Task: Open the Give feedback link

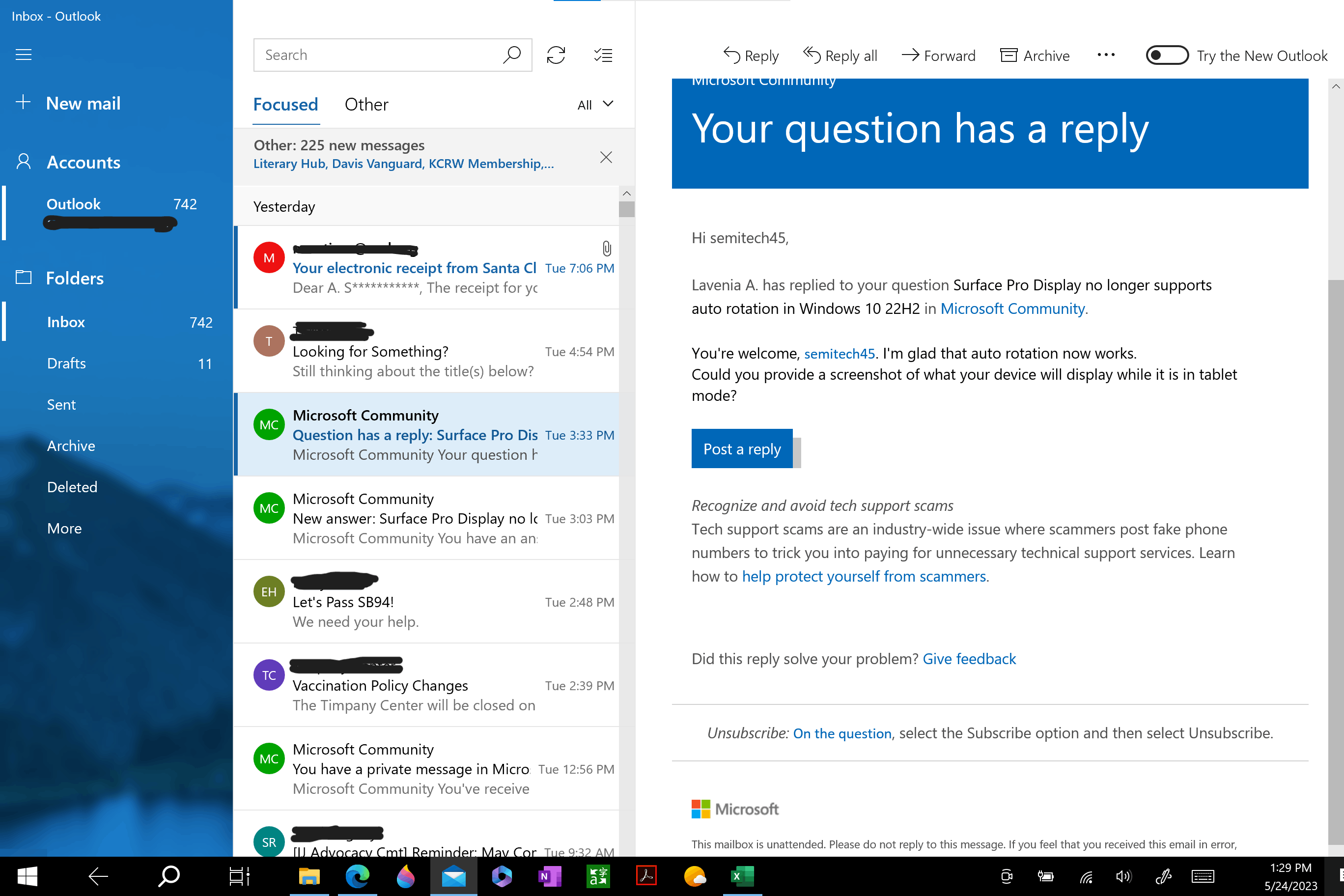Action: pyautogui.click(x=969, y=659)
